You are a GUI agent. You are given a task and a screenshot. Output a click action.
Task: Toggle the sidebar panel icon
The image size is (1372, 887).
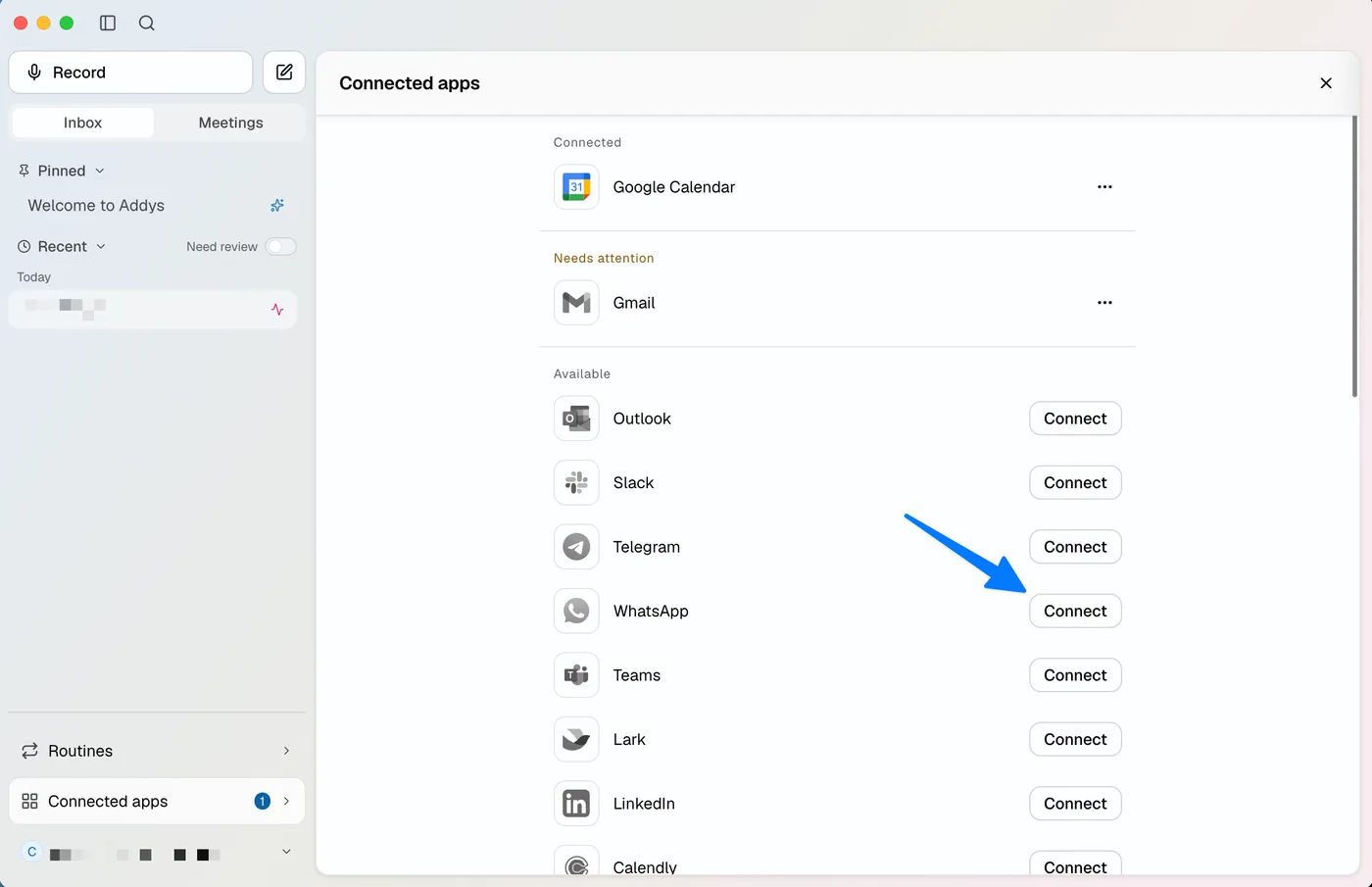[108, 23]
